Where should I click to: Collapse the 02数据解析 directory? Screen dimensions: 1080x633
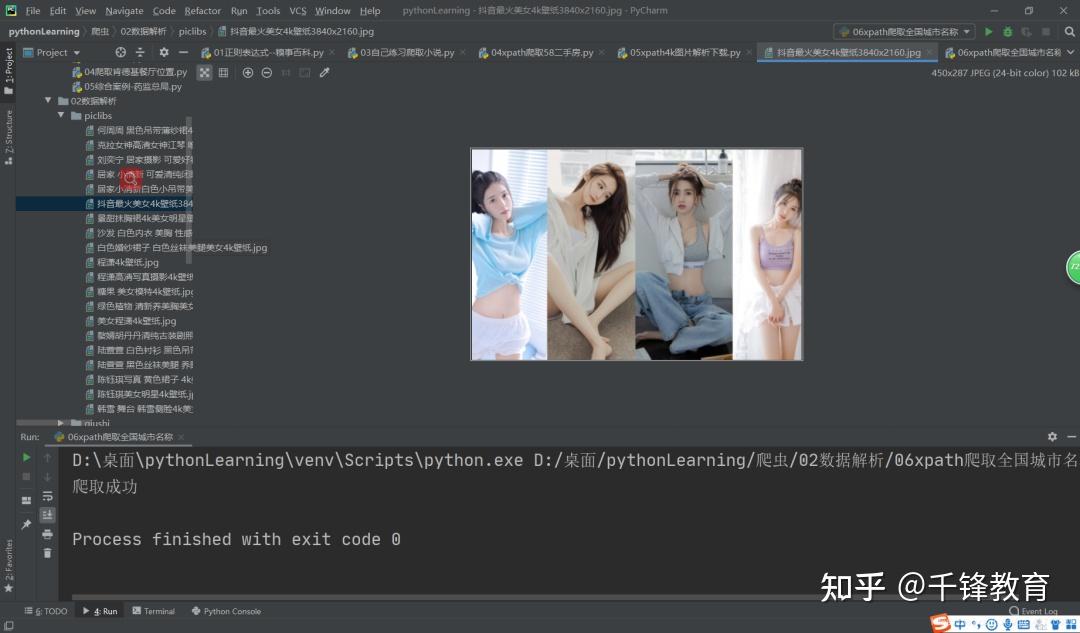click(48, 101)
